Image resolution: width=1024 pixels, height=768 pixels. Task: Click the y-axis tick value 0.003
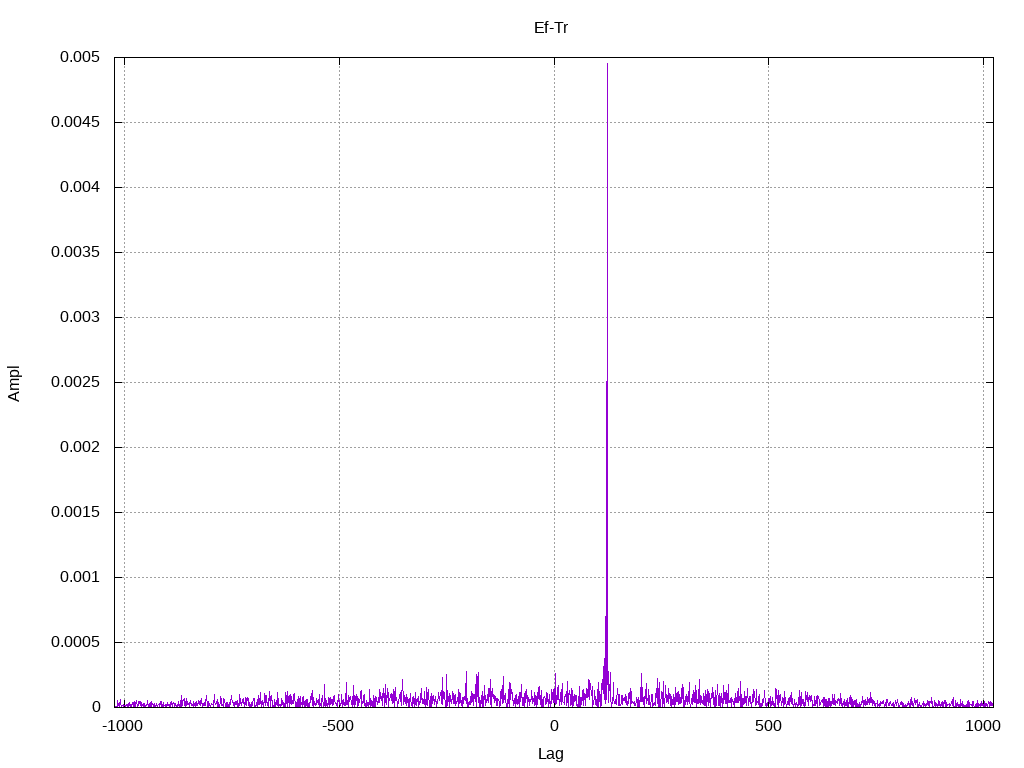[80, 317]
